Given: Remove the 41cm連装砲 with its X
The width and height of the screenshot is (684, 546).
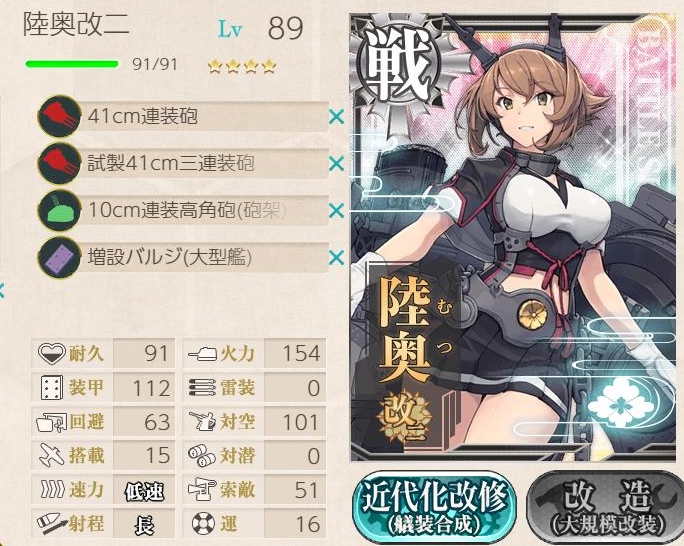Looking at the screenshot, I should 336,117.
